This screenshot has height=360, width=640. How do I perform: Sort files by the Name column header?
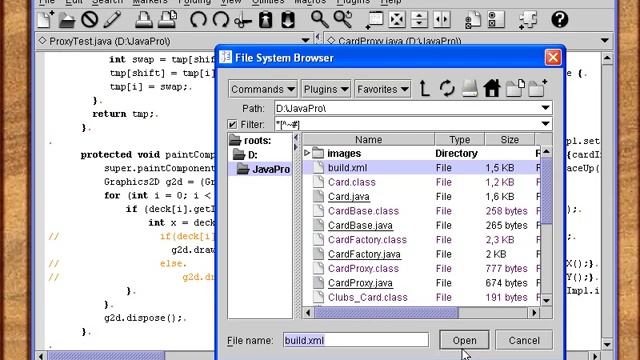point(369,140)
